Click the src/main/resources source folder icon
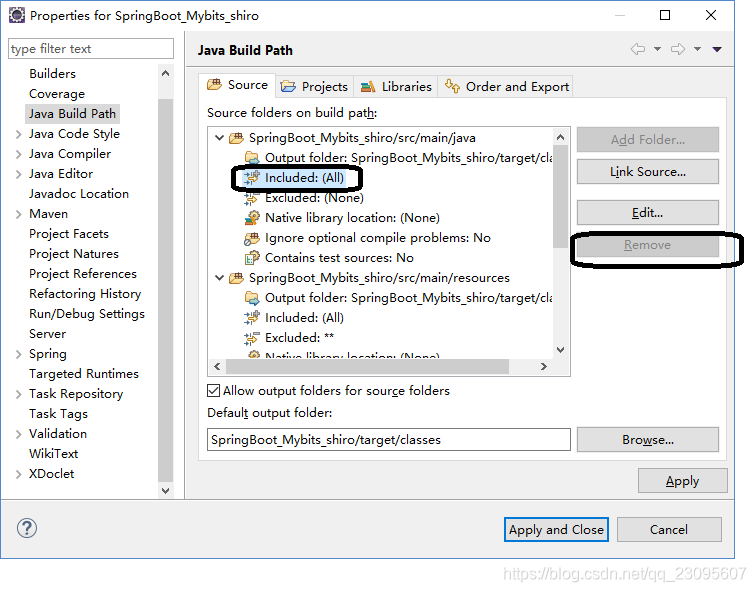Screen dimensions: 756x592 [x=236, y=278]
